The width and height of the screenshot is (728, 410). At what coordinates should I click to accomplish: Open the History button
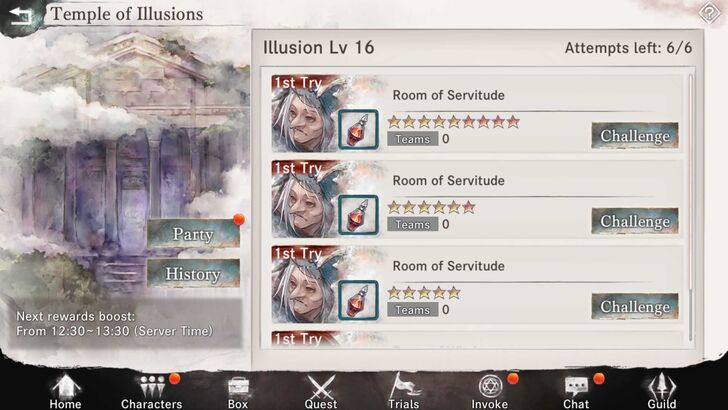(x=193, y=273)
